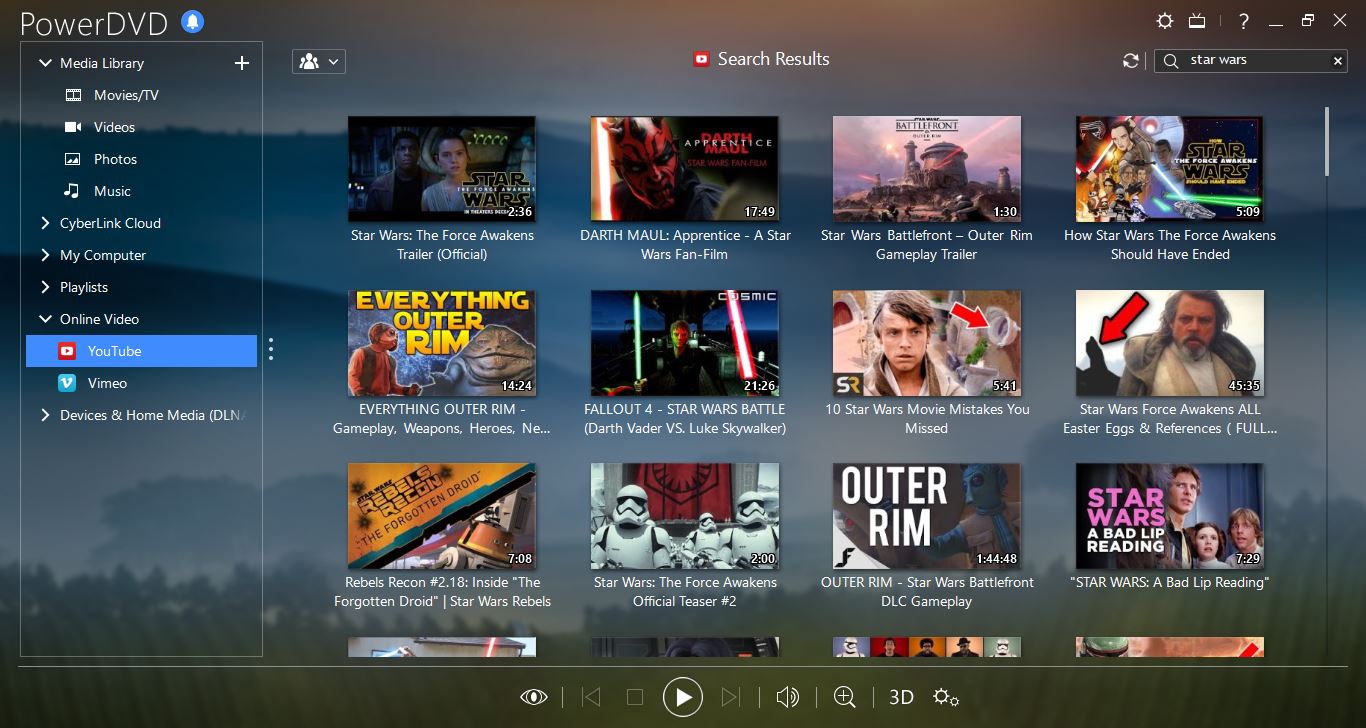Add media with the plus icon

[x=241, y=63]
